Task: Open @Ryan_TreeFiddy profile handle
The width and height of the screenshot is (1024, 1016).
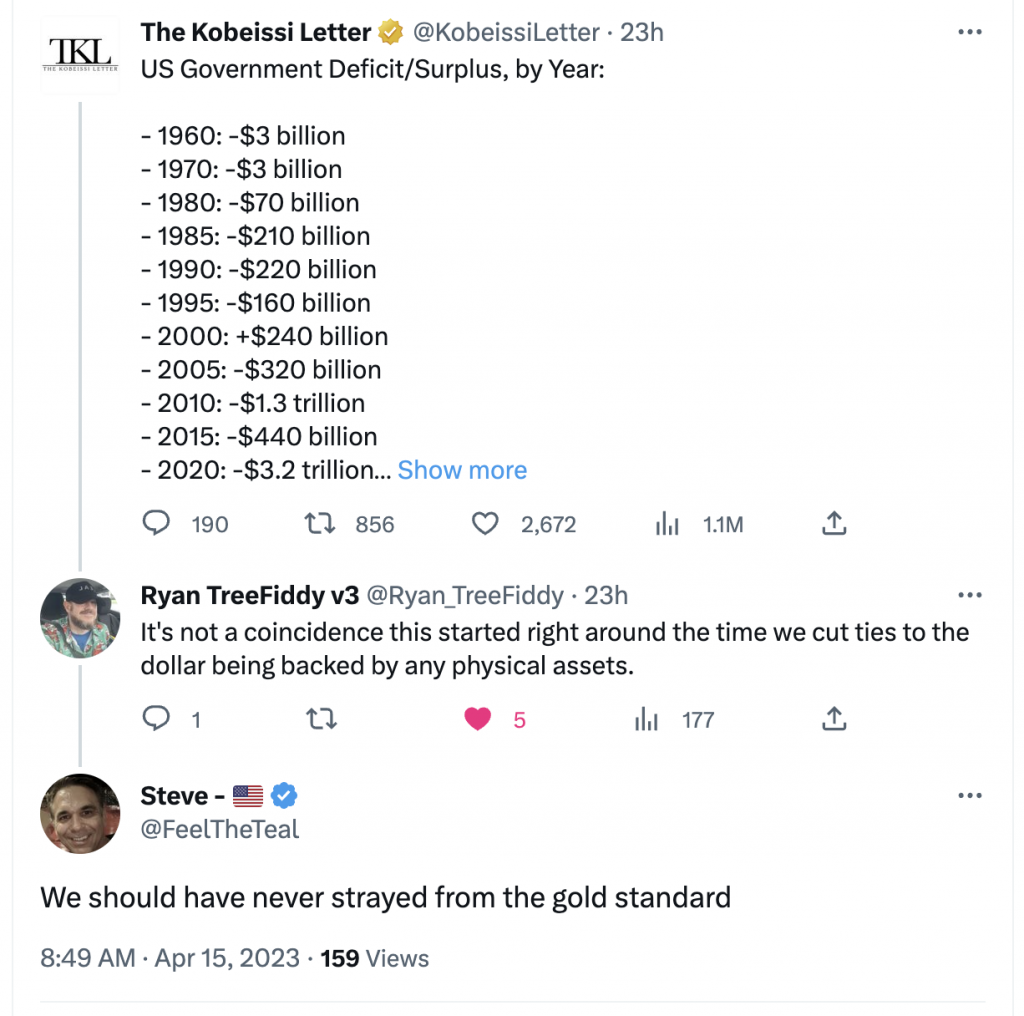Action: click(465, 596)
